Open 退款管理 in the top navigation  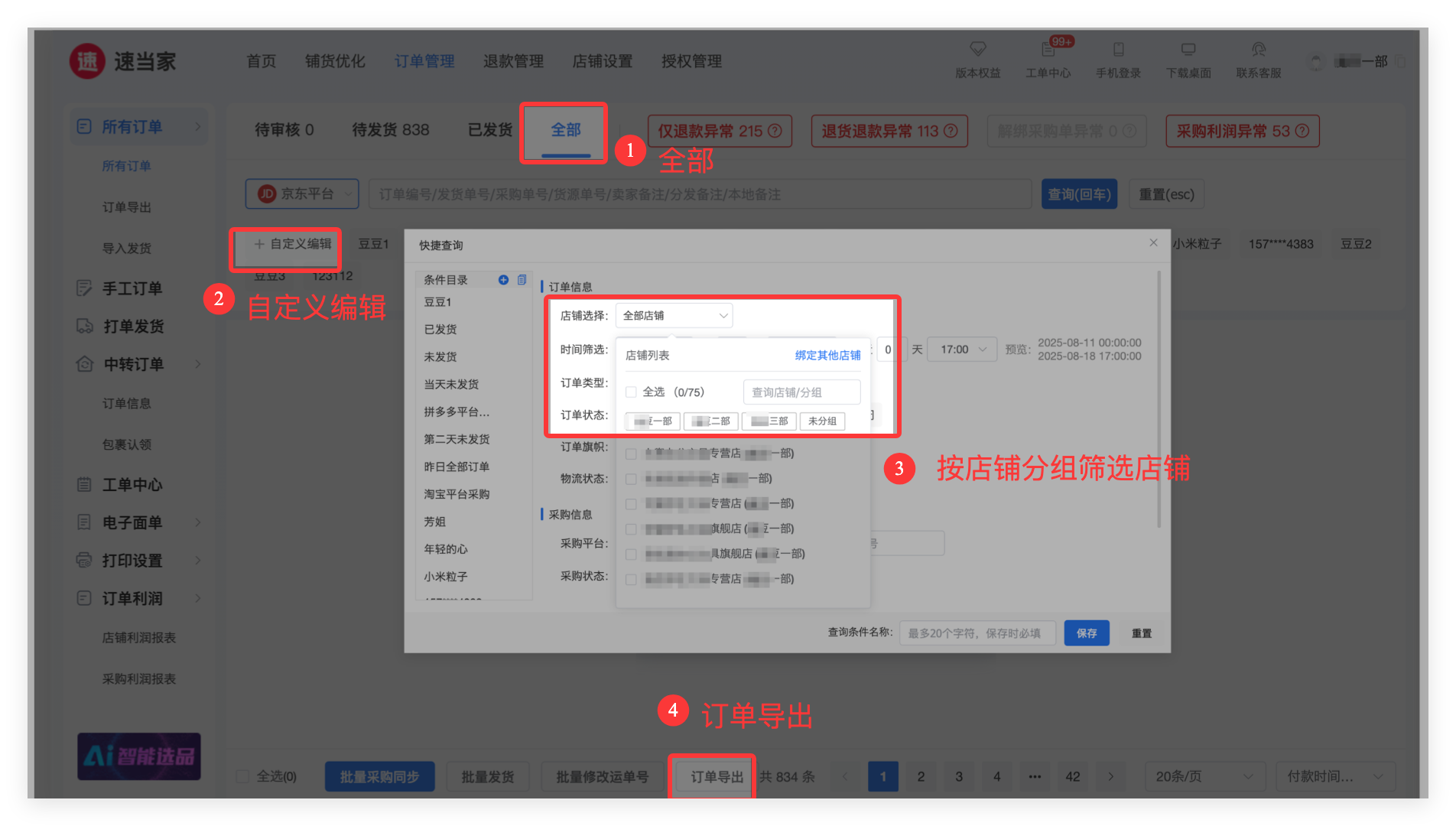pyautogui.click(x=513, y=61)
